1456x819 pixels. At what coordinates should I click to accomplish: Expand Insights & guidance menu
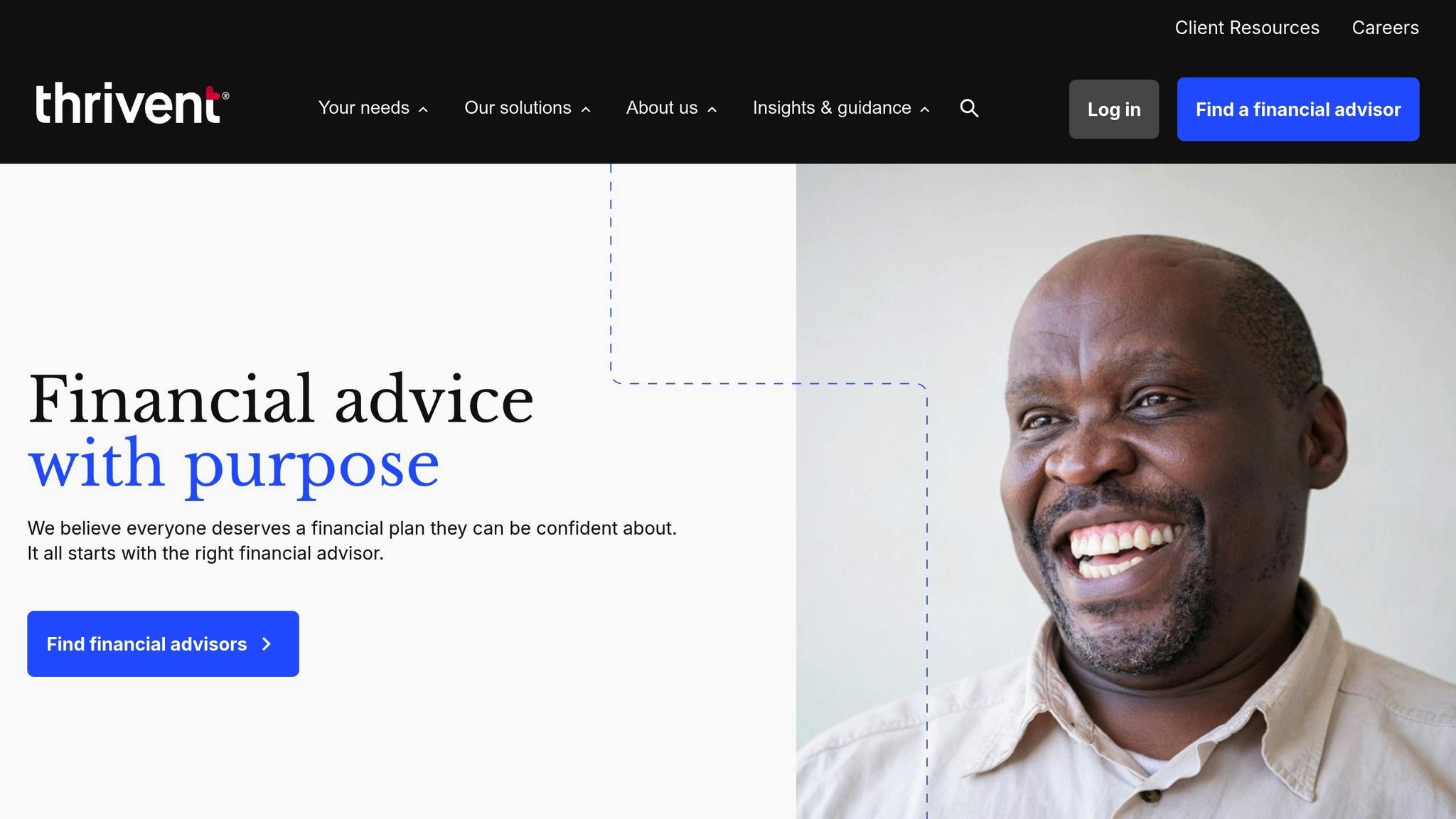click(x=841, y=108)
